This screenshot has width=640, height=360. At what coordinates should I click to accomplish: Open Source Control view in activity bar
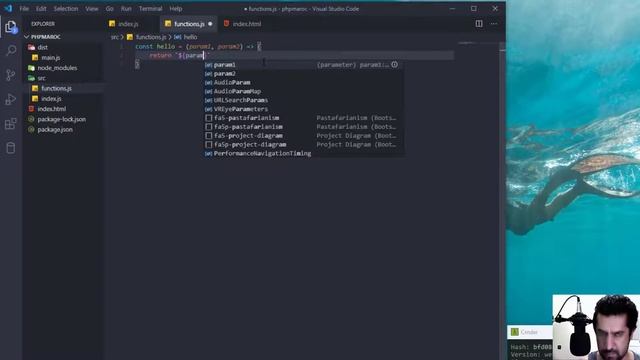click(11, 75)
